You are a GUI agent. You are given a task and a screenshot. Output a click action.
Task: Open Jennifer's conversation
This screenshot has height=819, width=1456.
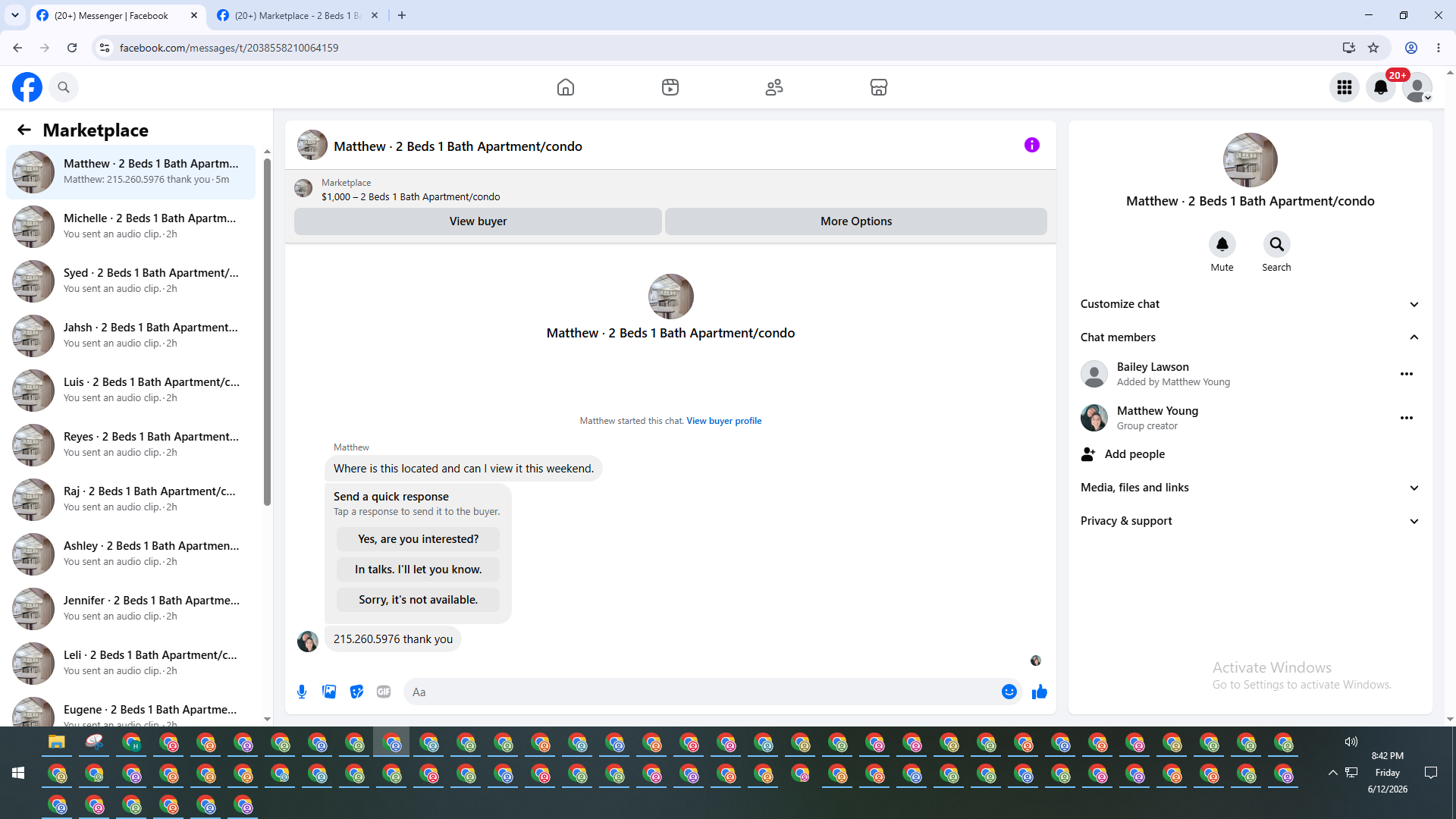point(130,609)
